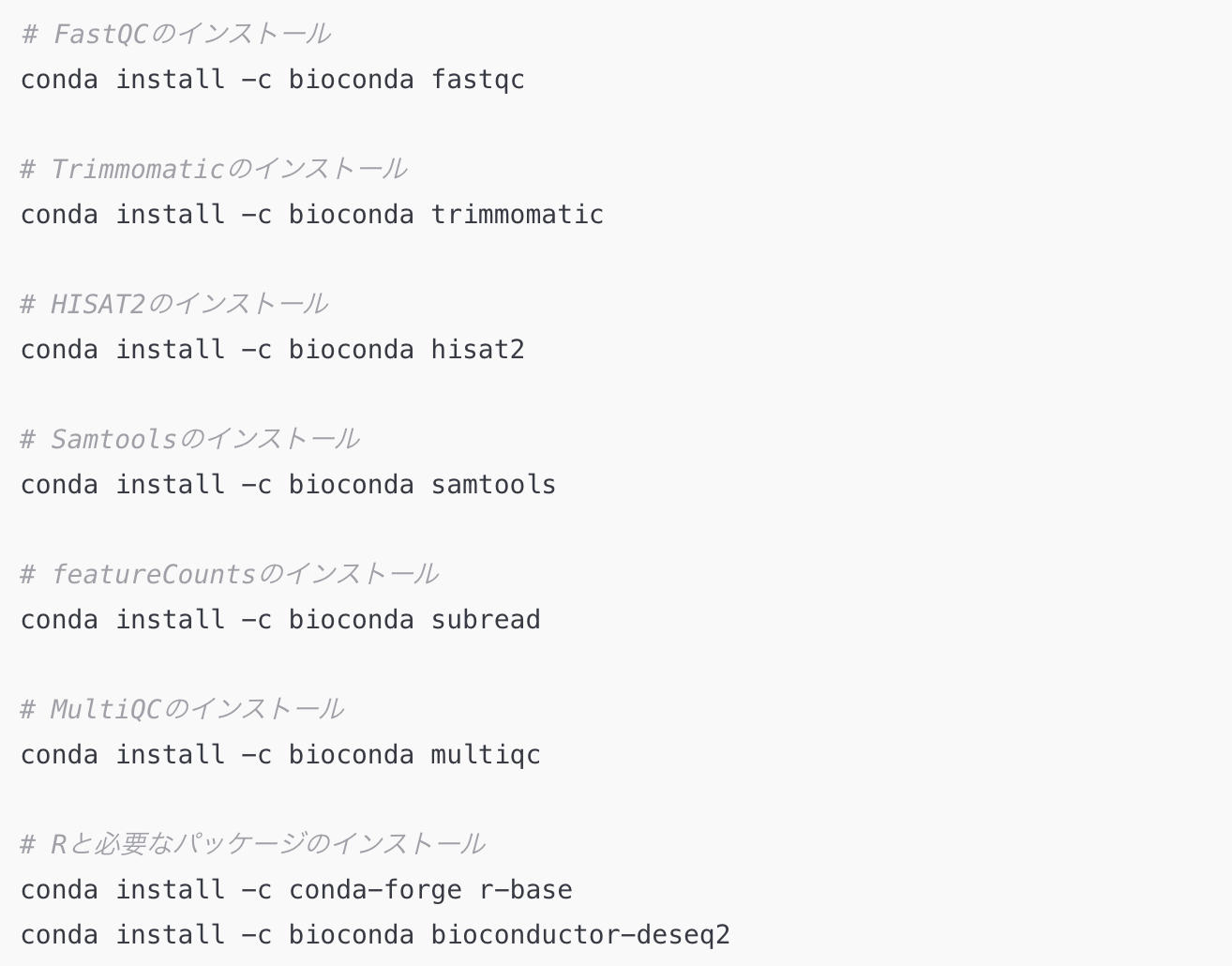
Task: Click the hisat2 package name
Action: pos(477,350)
